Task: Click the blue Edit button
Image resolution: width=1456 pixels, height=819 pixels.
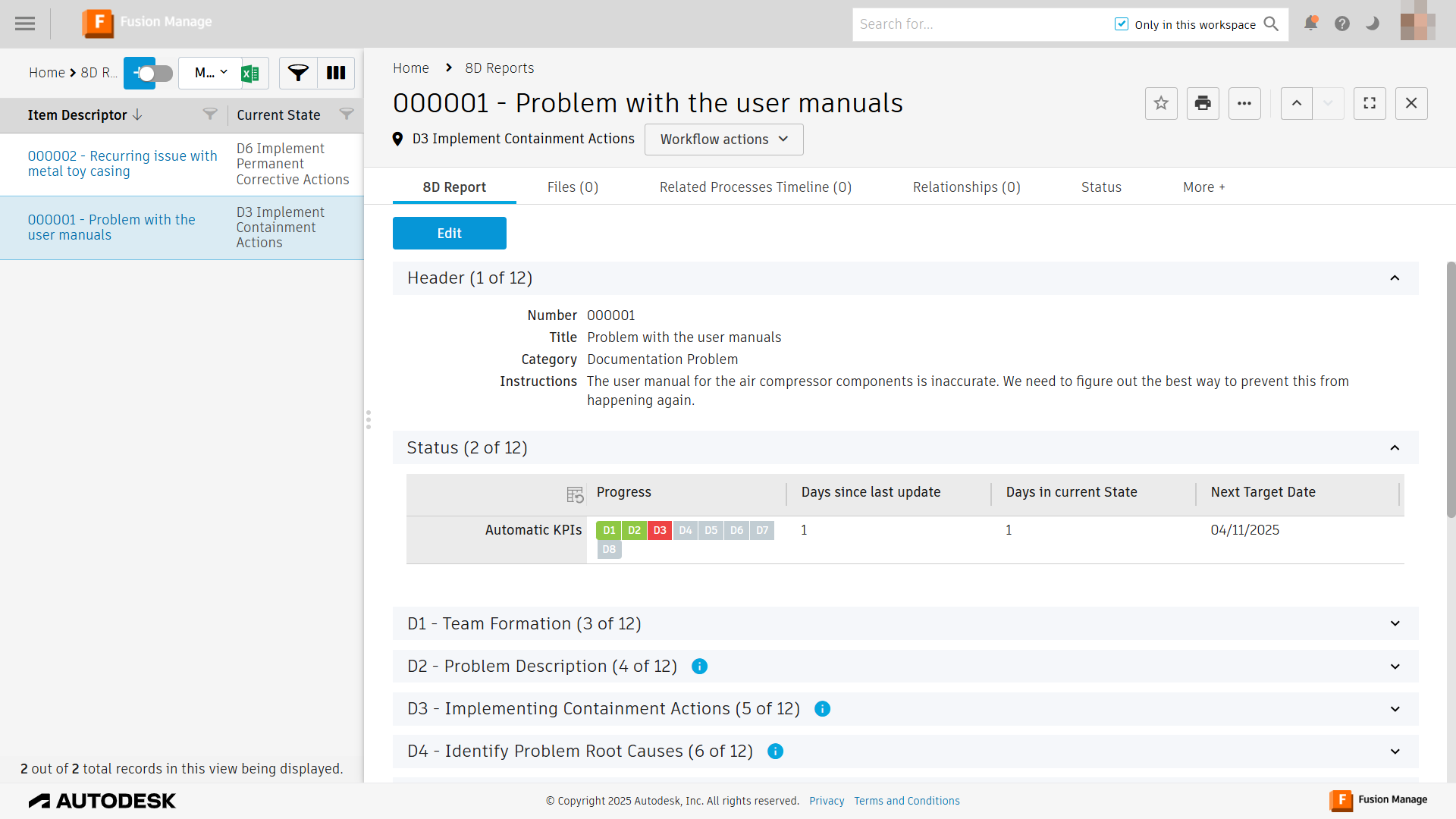Action: 449,234
